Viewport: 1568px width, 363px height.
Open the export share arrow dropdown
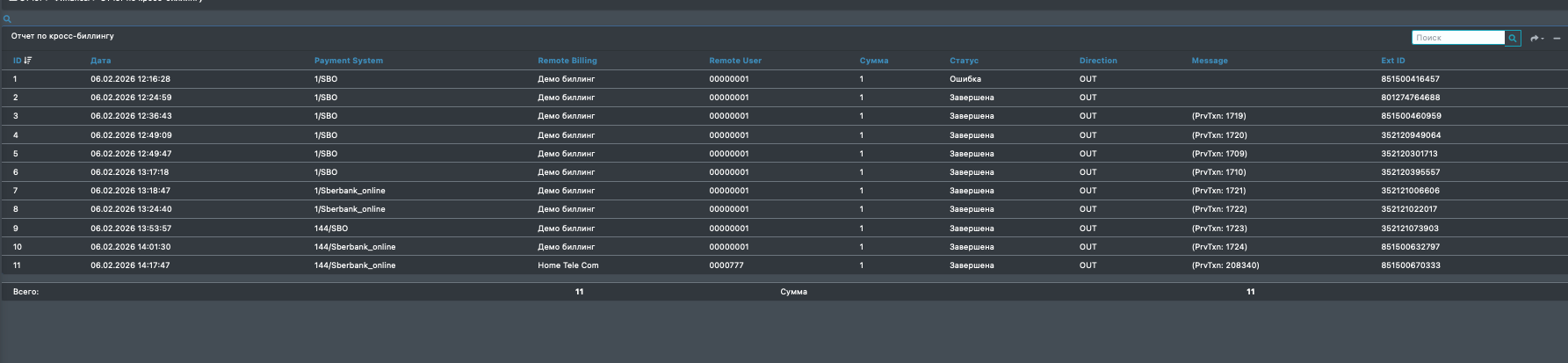pos(1535,39)
